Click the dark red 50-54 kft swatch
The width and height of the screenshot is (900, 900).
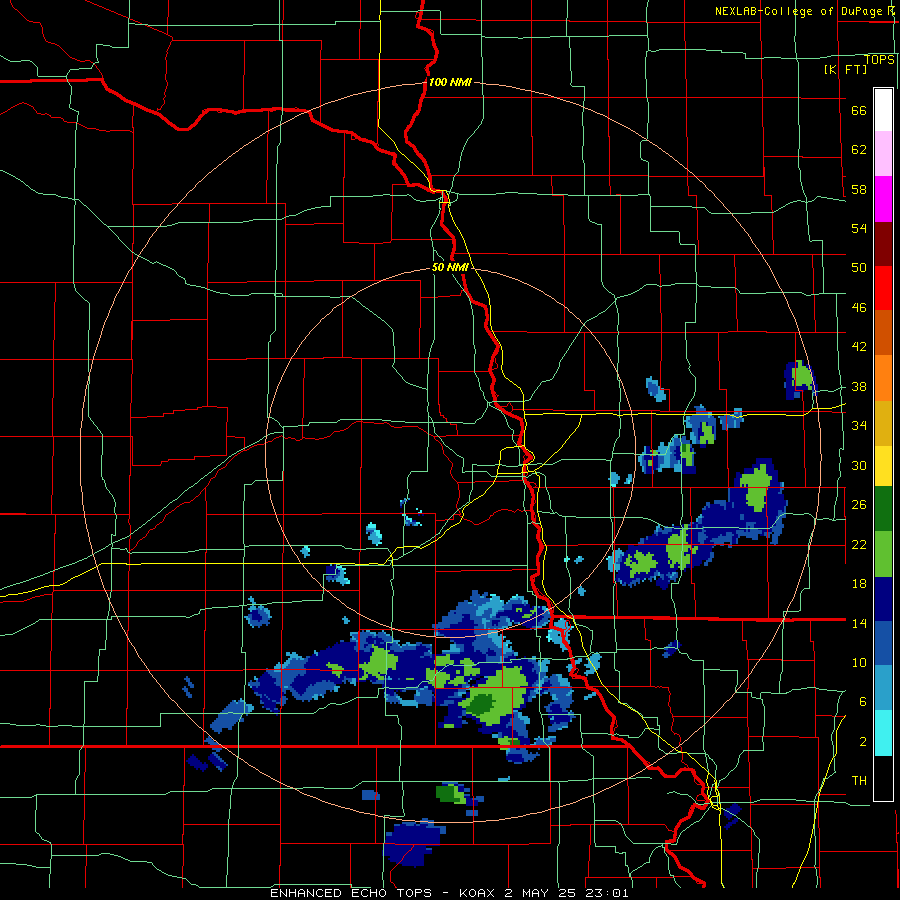click(883, 245)
